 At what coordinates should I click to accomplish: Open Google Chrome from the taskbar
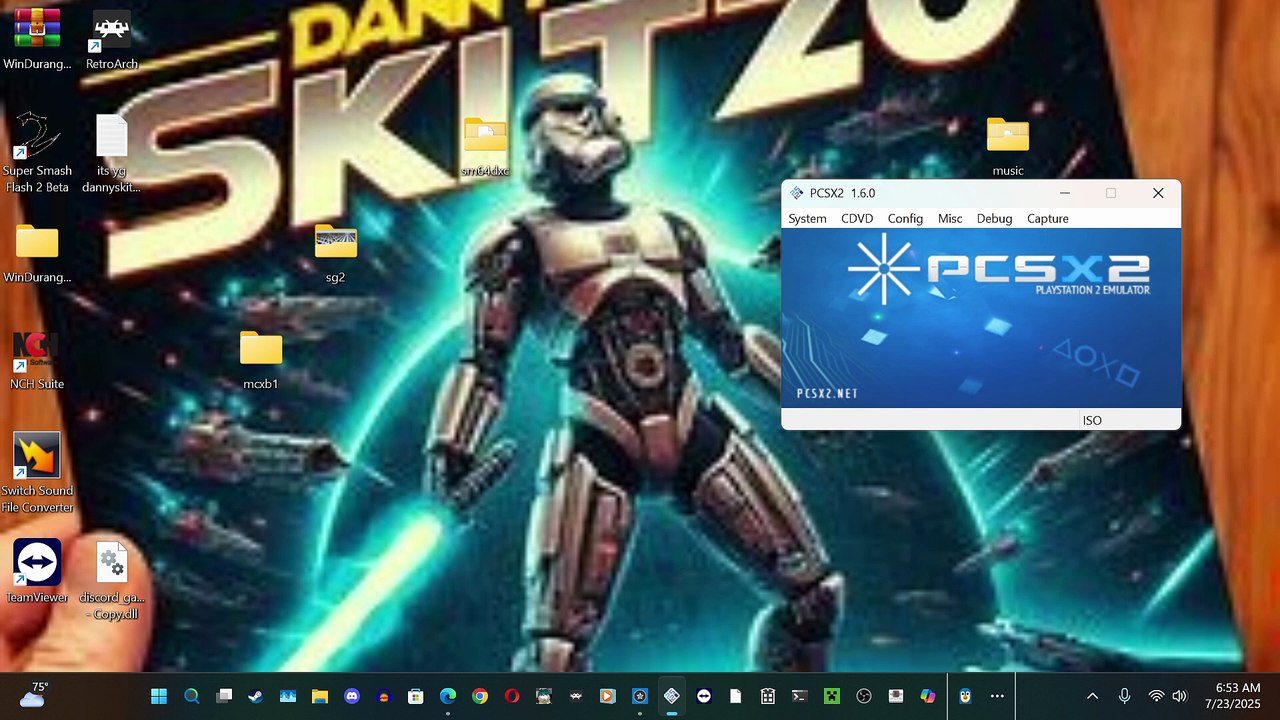[x=480, y=696]
